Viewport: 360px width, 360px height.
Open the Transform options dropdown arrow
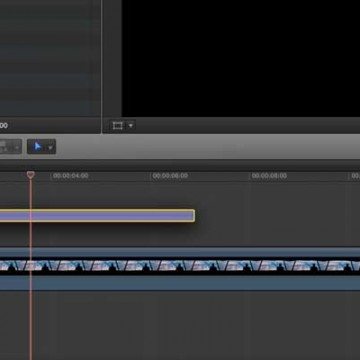[131, 126]
